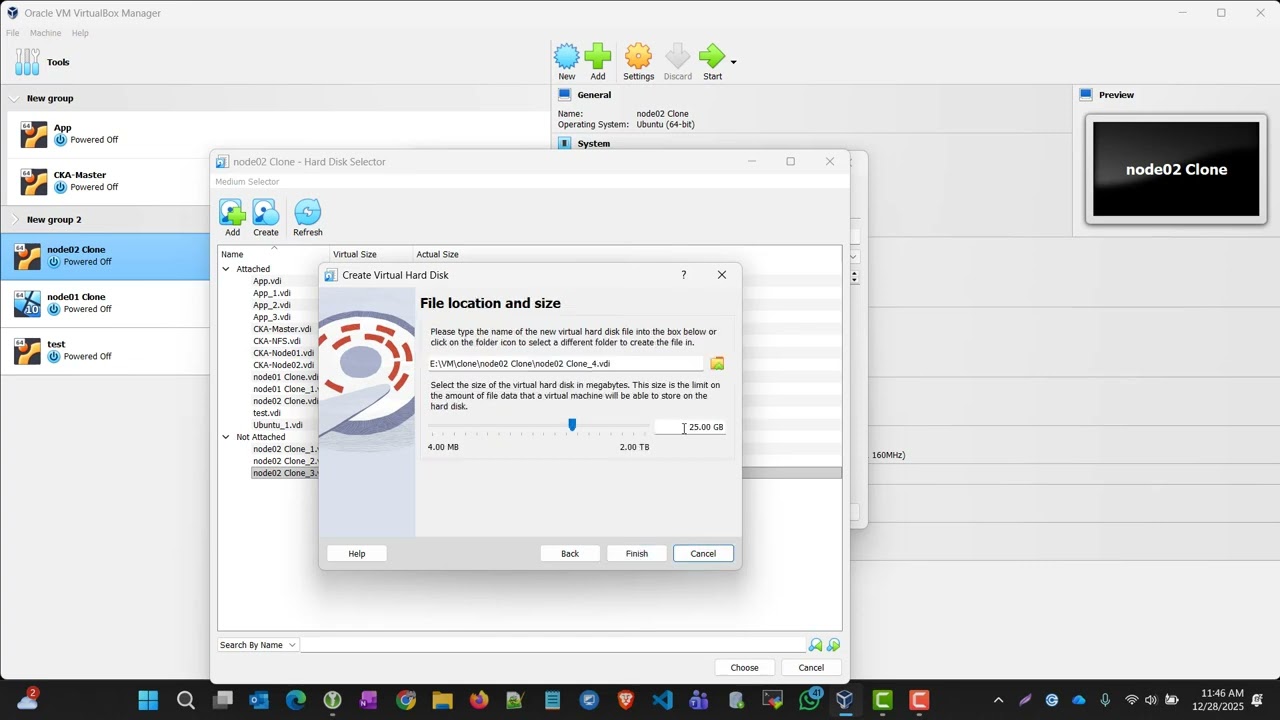
Task: Click the Back button
Action: (570, 553)
